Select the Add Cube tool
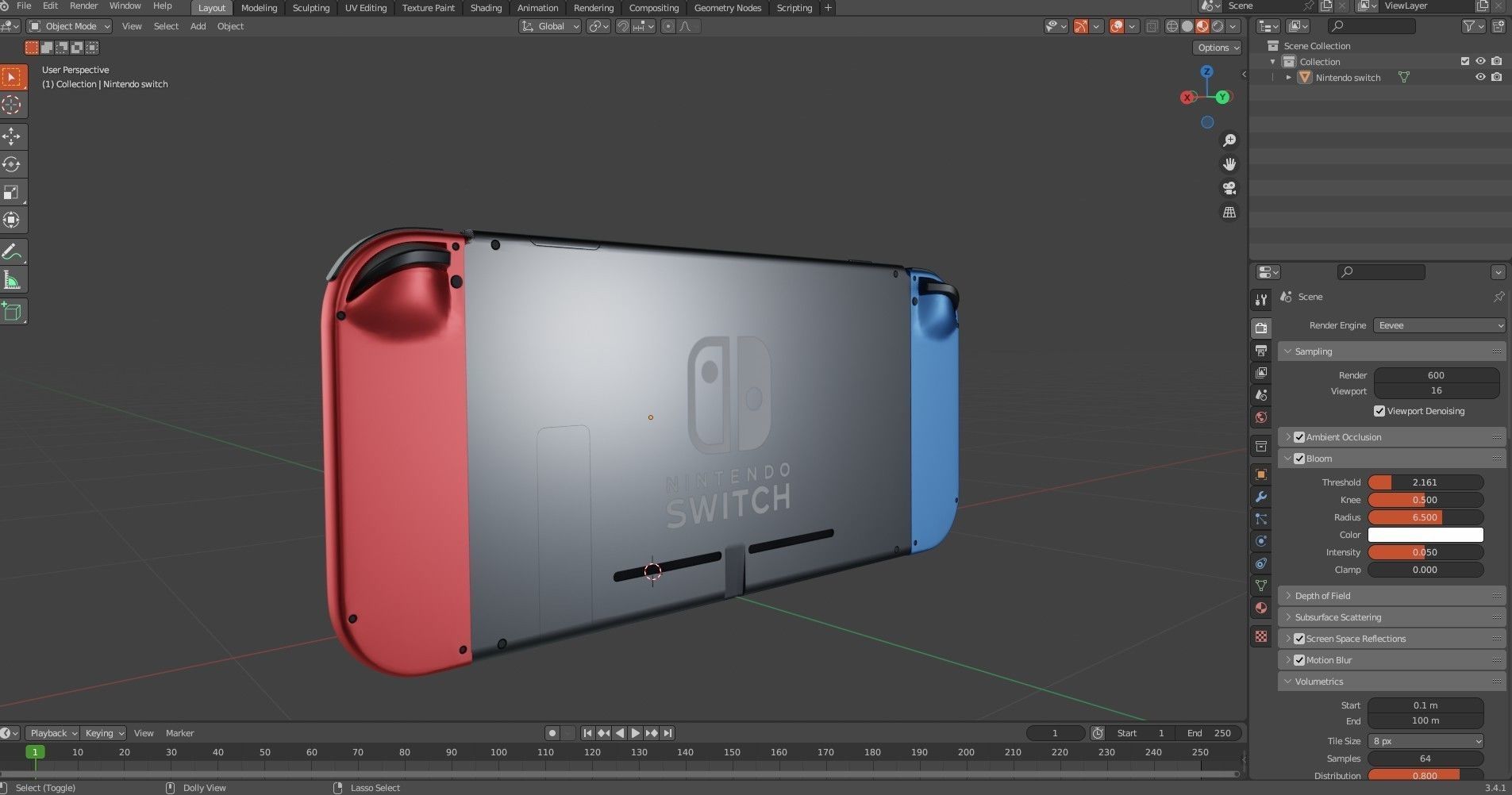The width and height of the screenshot is (1512, 795). pyautogui.click(x=12, y=312)
